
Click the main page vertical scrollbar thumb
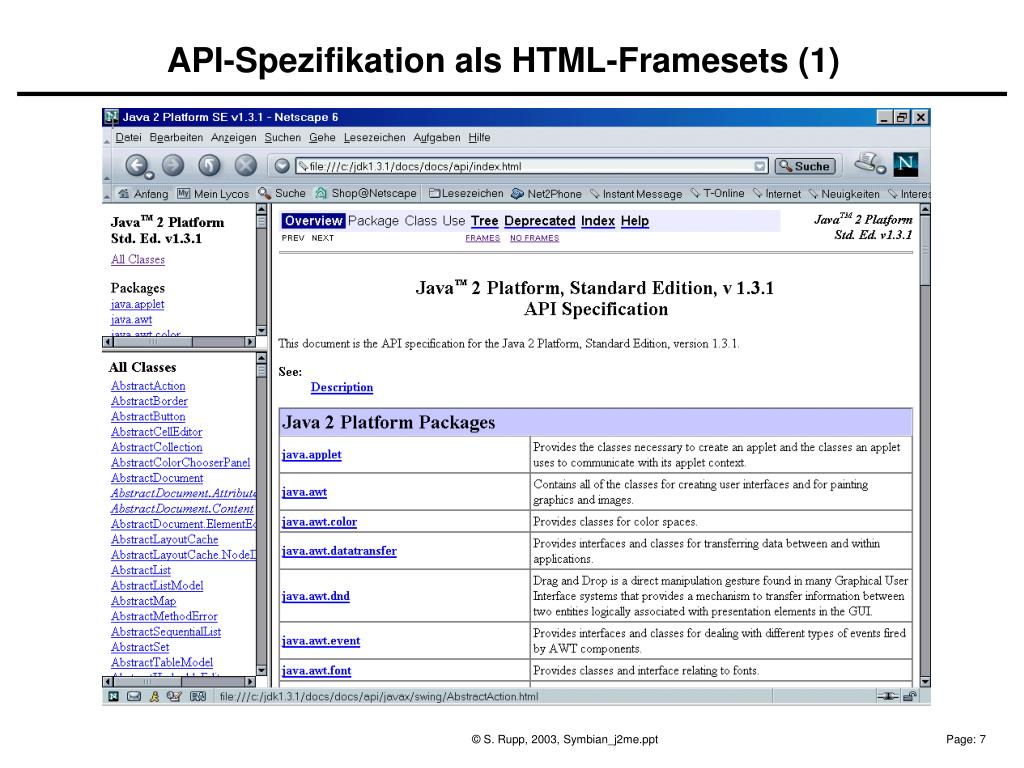point(925,252)
